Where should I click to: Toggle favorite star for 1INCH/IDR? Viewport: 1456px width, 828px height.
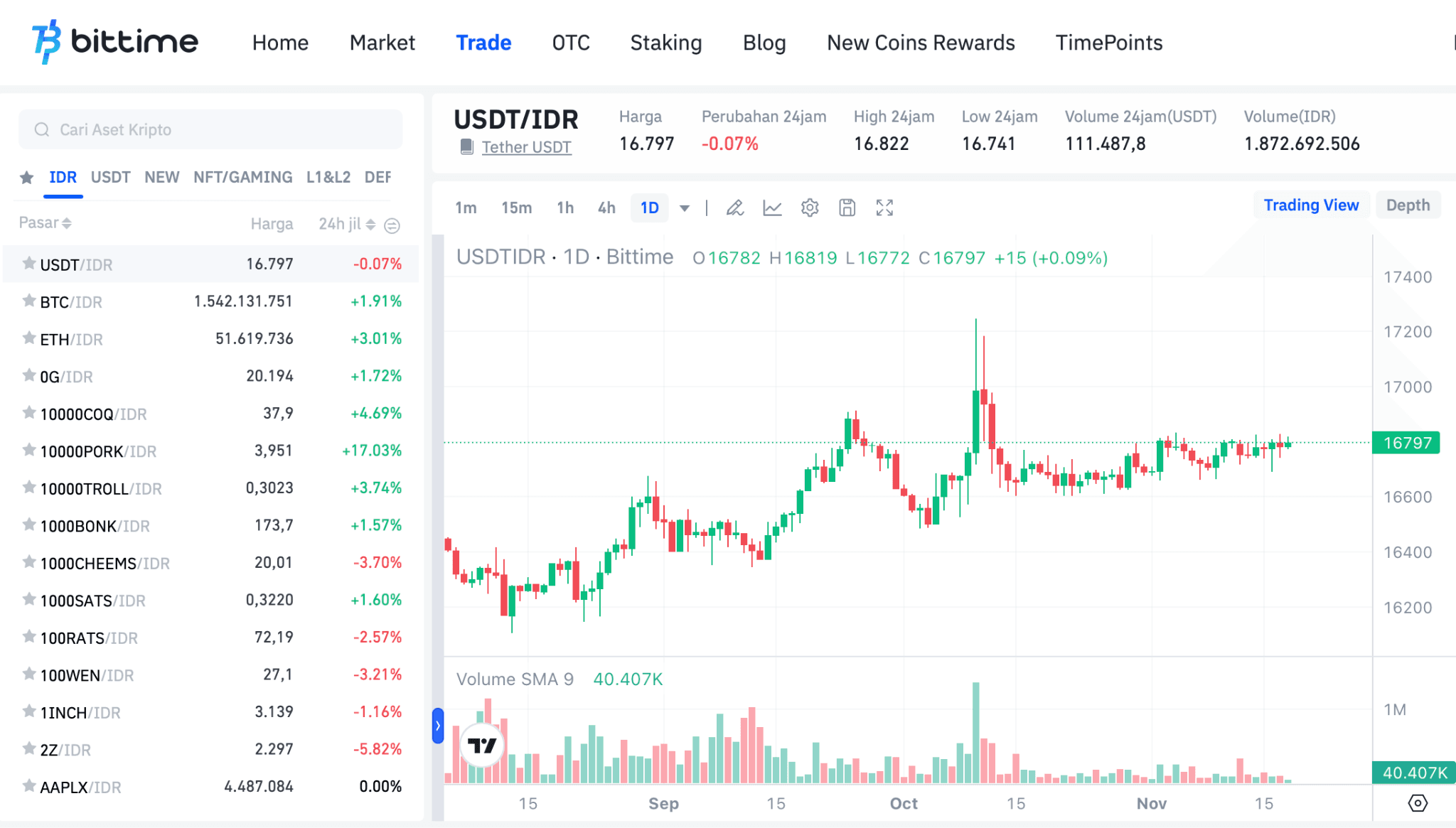click(x=29, y=711)
